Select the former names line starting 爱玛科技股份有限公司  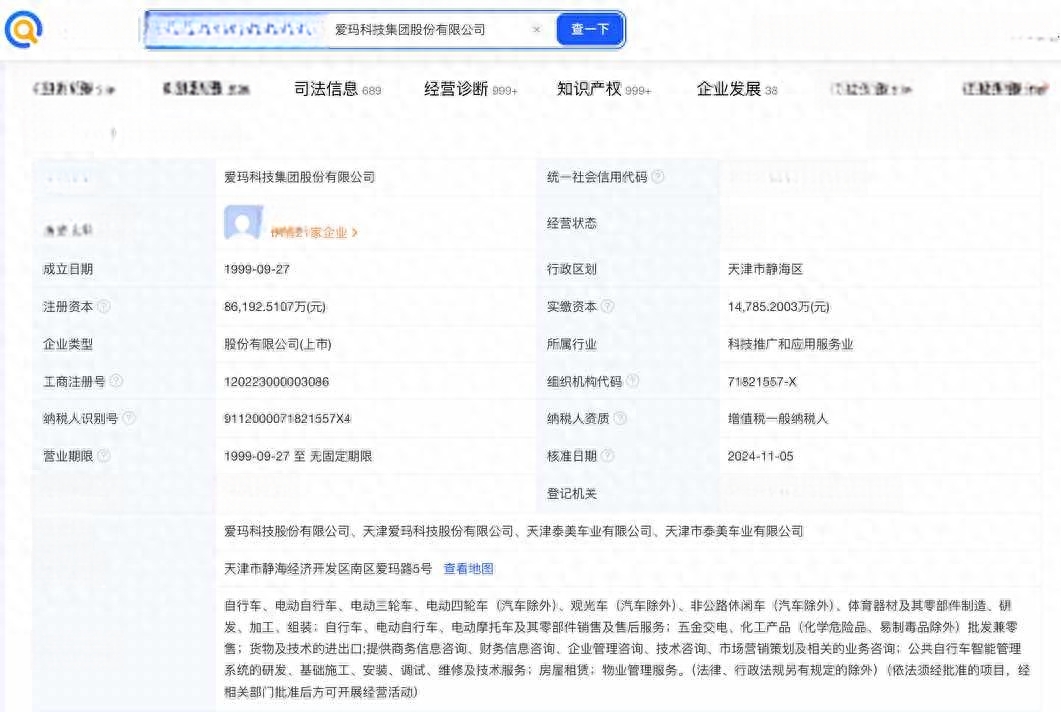tap(514, 531)
